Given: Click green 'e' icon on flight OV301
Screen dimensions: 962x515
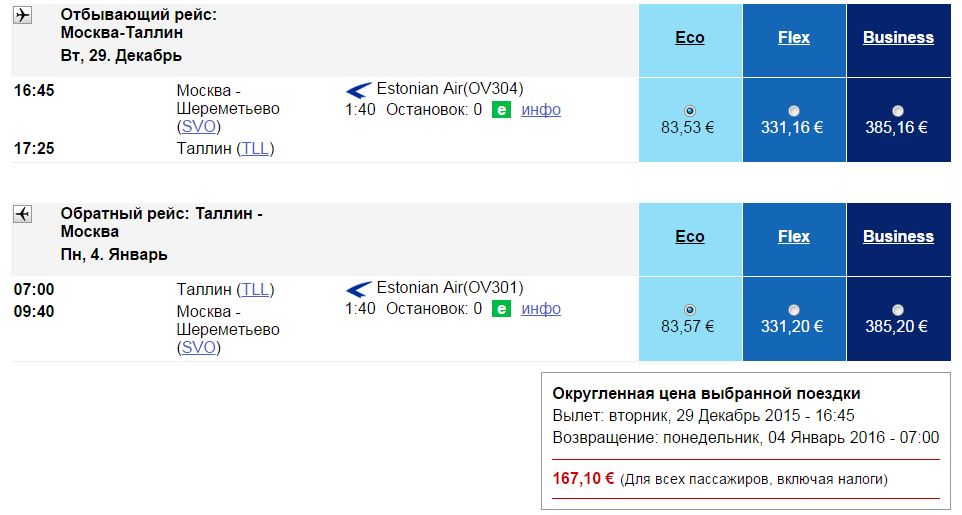Looking at the screenshot, I should 501,309.
